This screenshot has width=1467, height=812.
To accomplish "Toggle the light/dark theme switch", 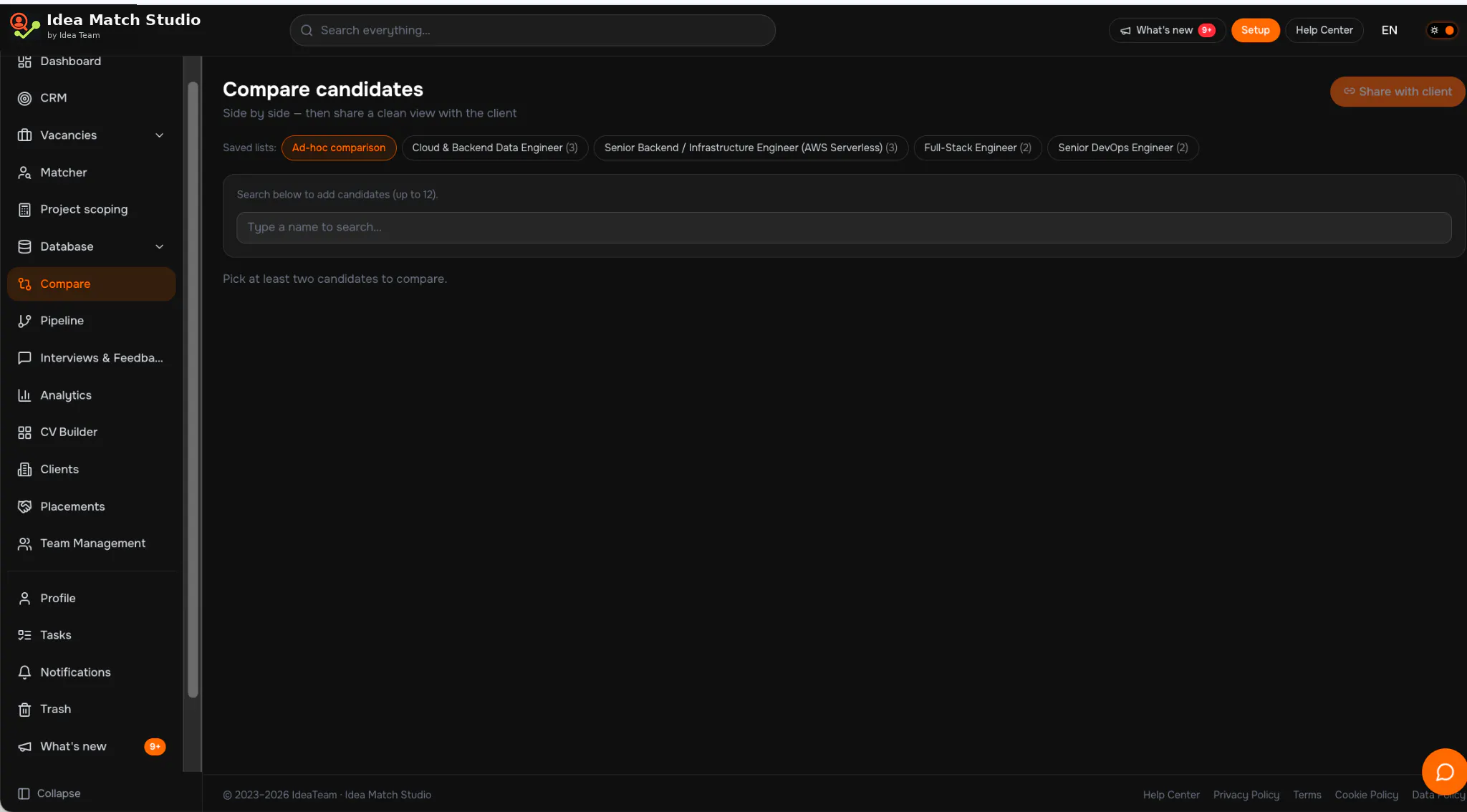I will click(x=1442, y=30).
